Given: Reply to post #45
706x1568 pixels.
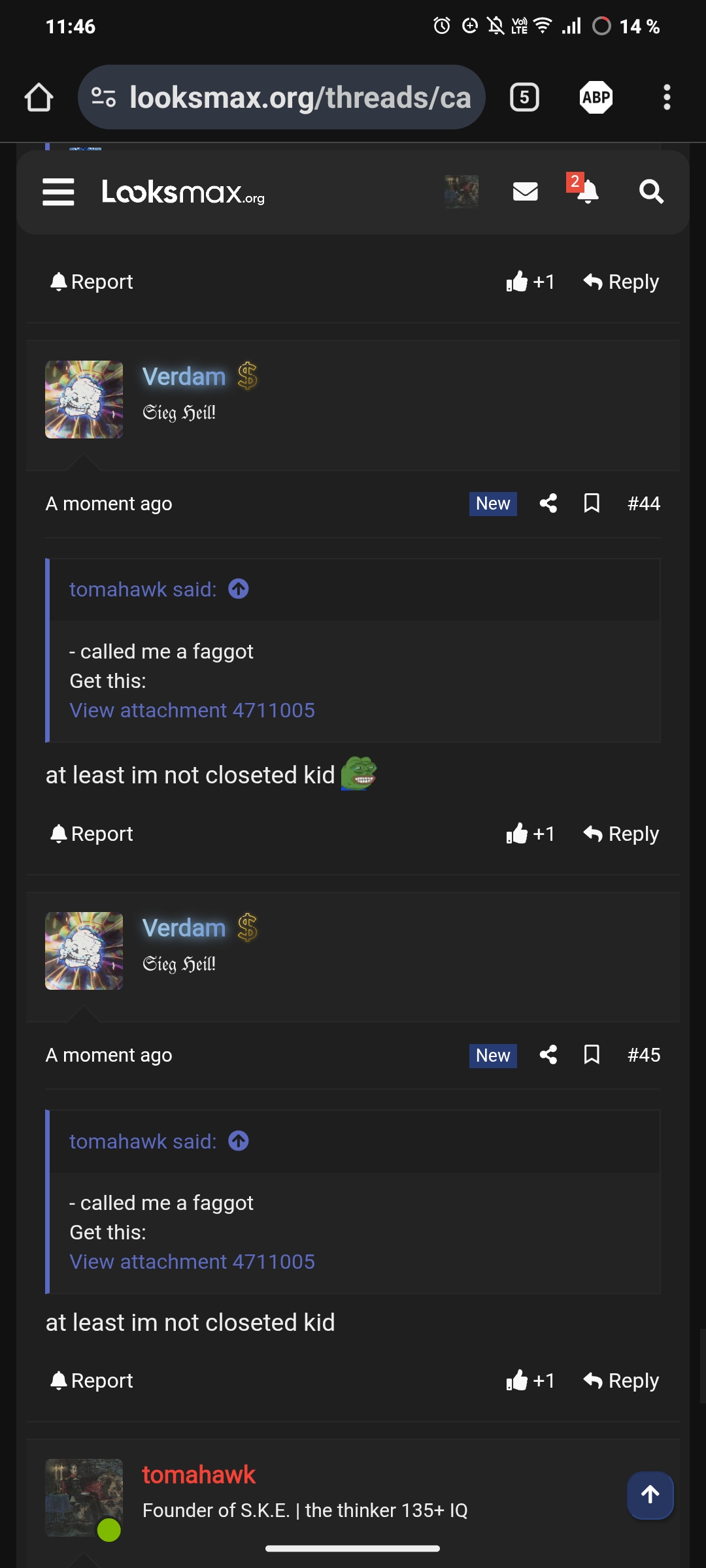Looking at the screenshot, I should click(620, 1380).
